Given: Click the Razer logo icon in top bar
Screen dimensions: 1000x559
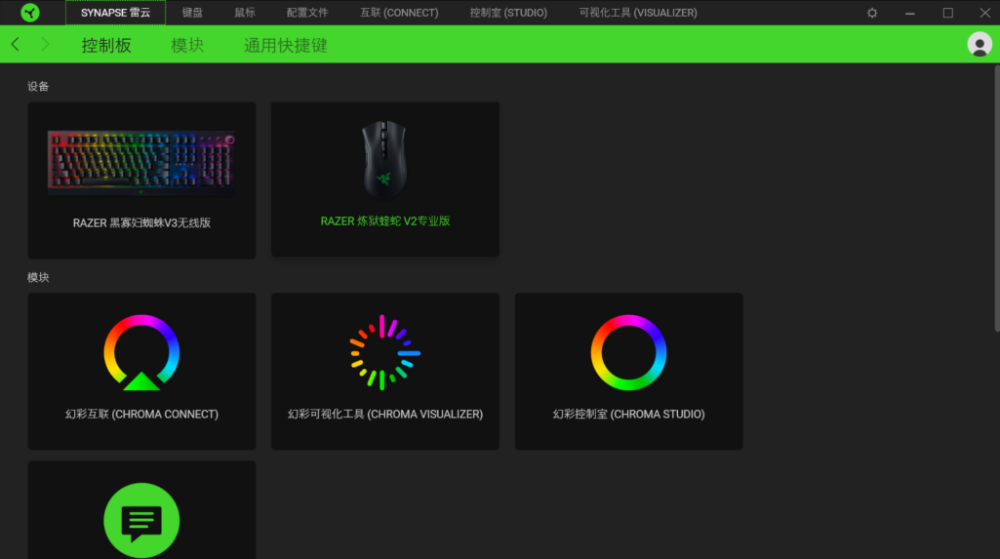Looking at the screenshot, I should pyautogui.click(x=29, y=13).
